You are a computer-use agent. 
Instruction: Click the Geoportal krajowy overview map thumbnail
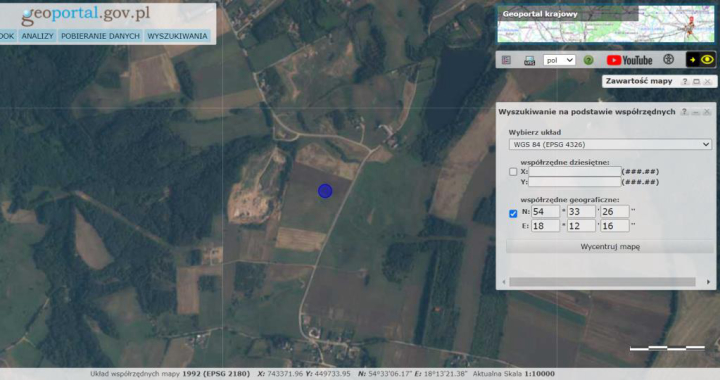tap(606, 24)
